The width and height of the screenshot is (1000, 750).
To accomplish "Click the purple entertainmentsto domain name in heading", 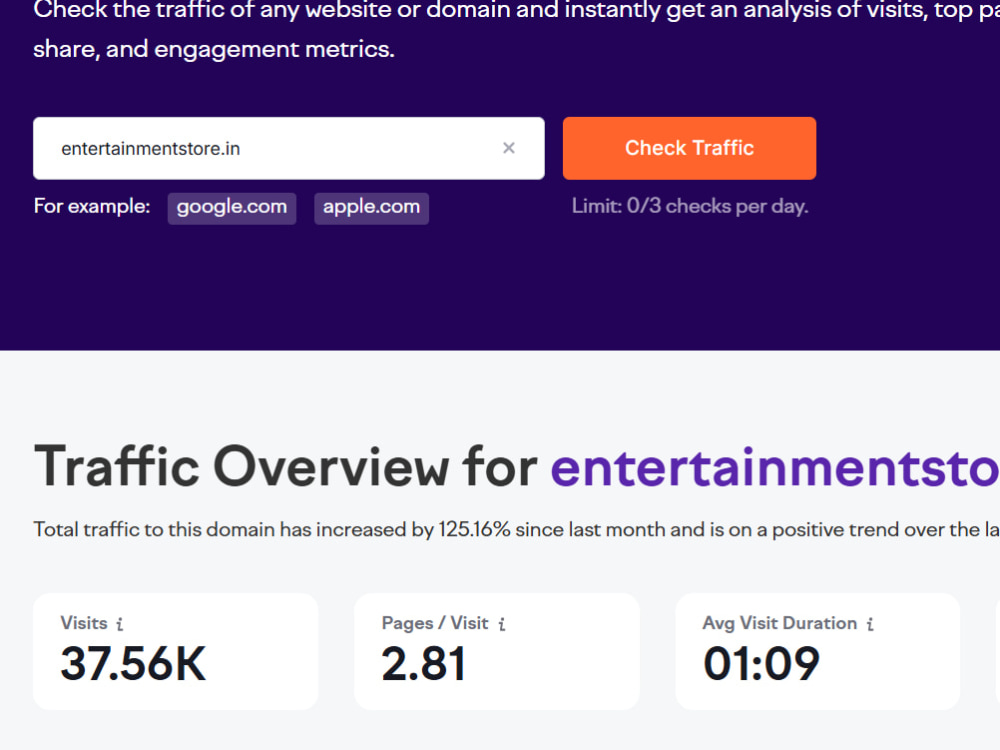I will pos(775,467).
